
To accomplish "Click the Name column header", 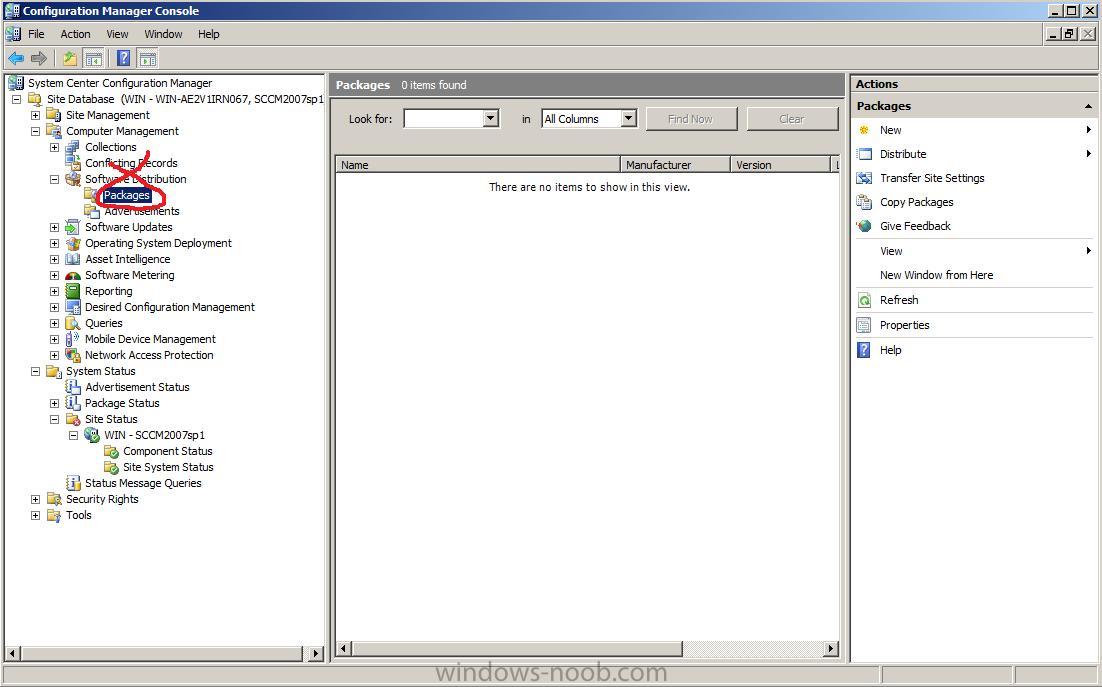I will click(478, 165).
